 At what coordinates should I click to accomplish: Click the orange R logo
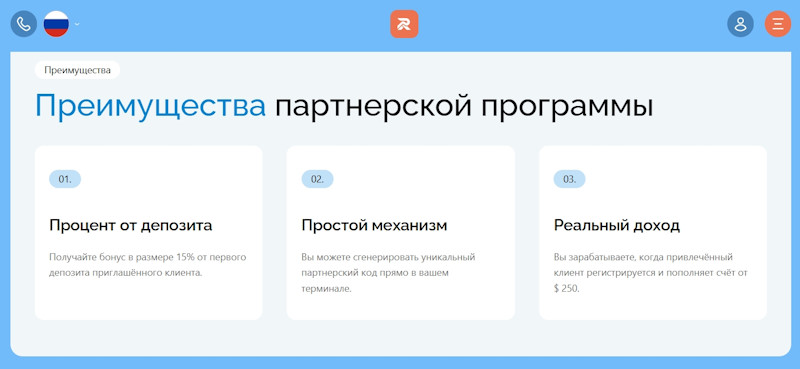[404, 23]
